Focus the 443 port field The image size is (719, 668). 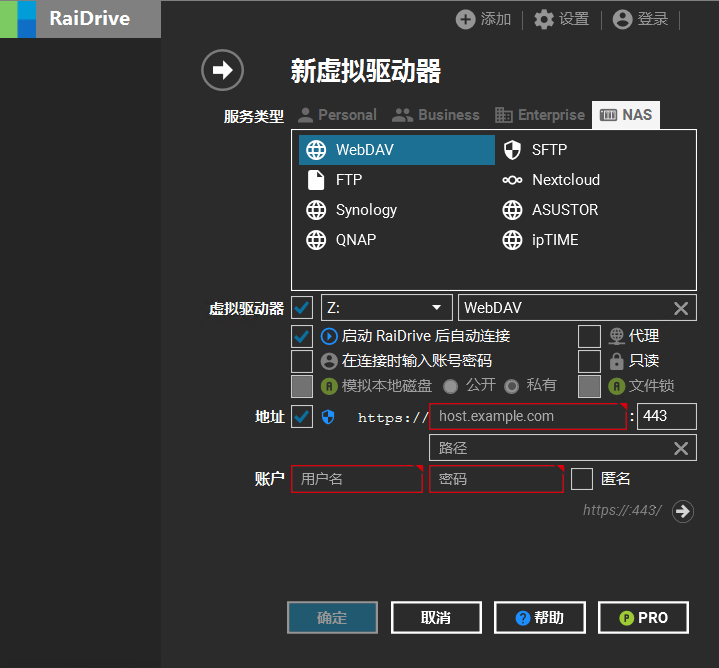click(667, 416)
